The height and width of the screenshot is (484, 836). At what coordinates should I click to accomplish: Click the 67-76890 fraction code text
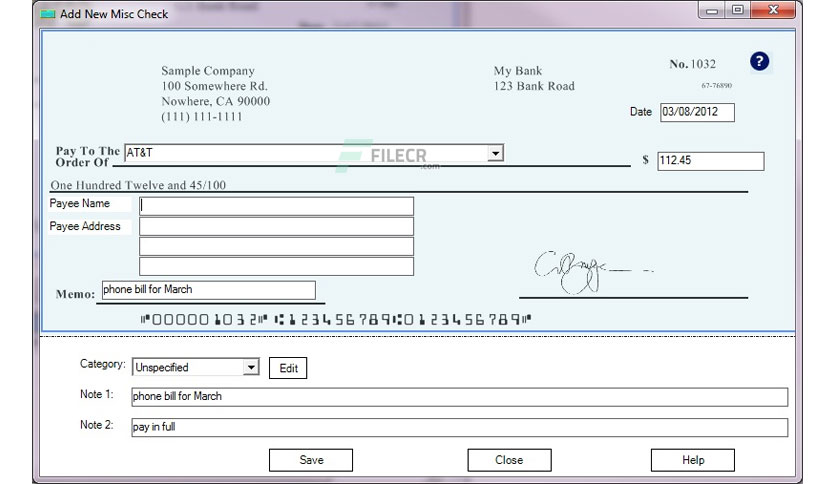[x=717, y=85]
